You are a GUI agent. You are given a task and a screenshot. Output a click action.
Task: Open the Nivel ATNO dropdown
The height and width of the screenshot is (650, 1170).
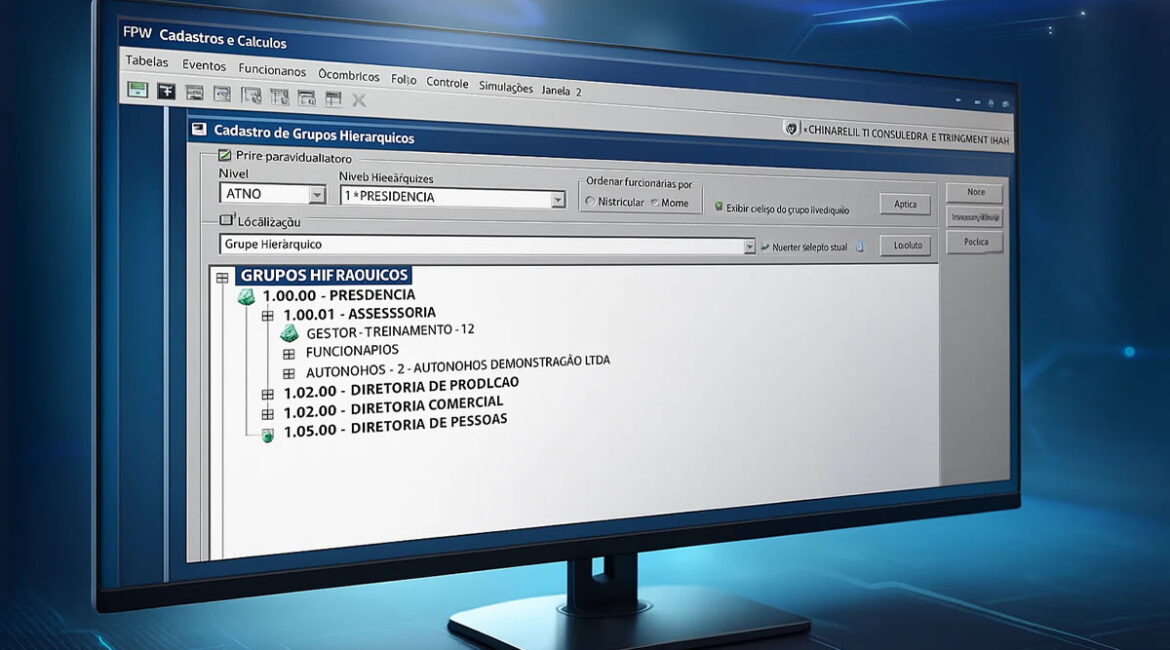317,195
